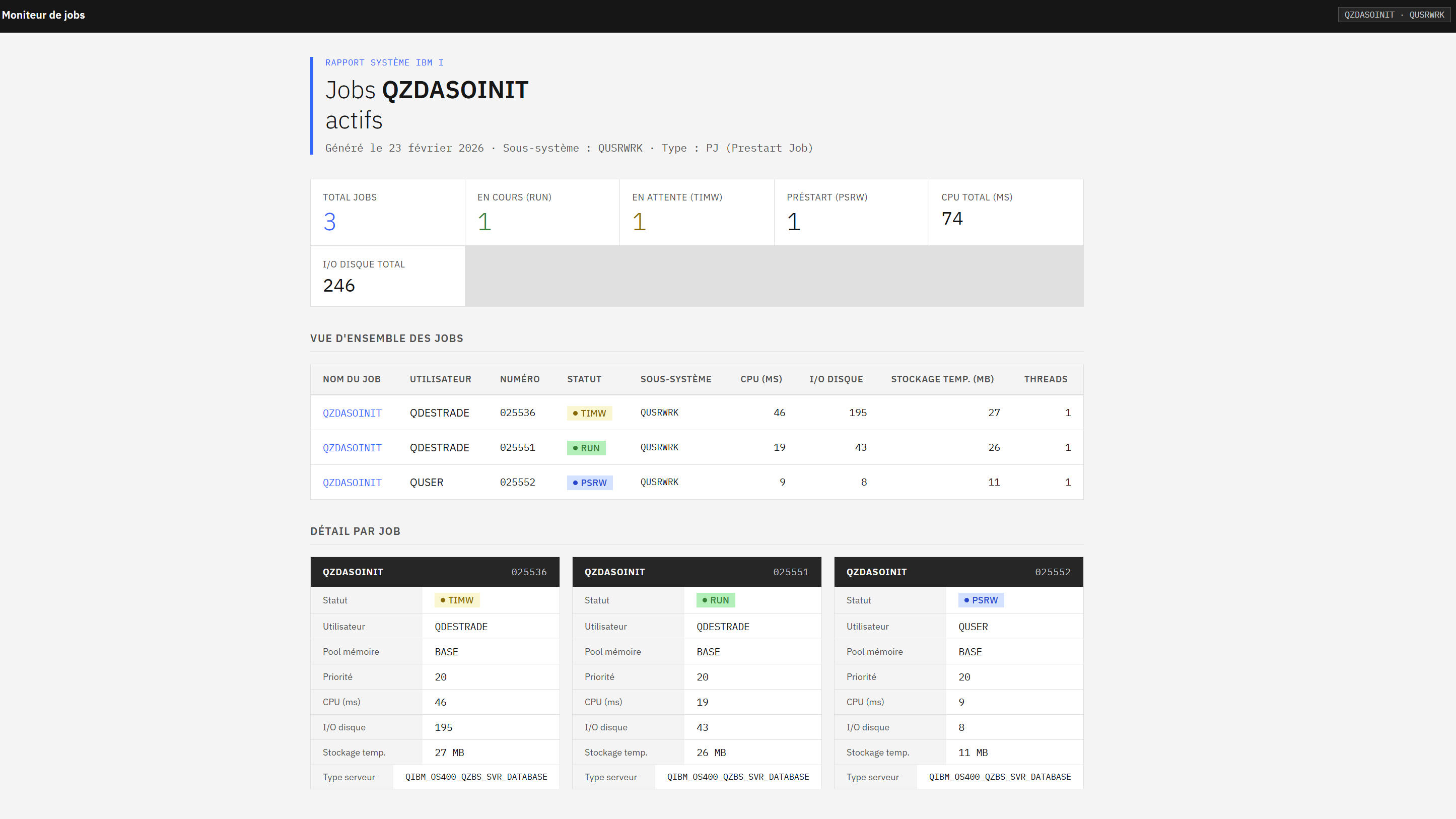Select the I/O disque total card
The image size is (1456, 819).
pos(387,277)
